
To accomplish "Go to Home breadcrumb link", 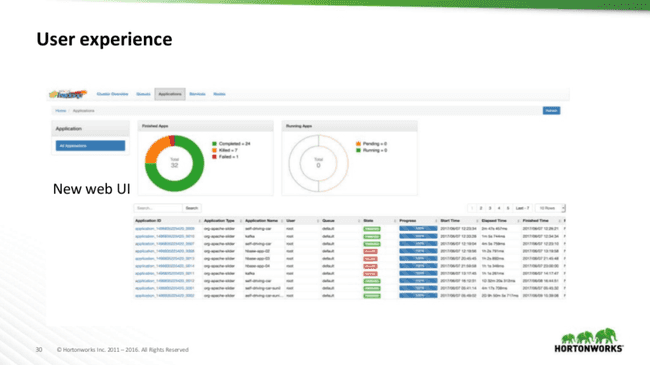I will 61,111.
